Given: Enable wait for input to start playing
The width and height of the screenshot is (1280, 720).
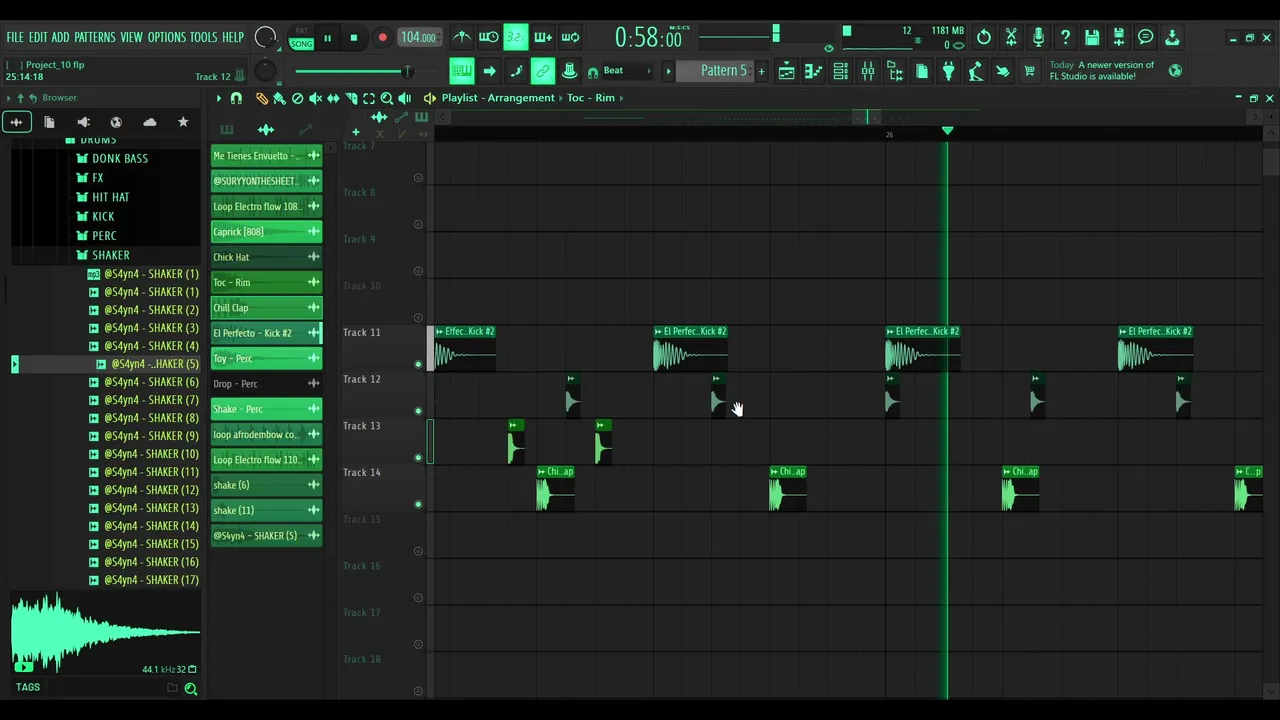Looking at the screenshot, I should 489,38.
